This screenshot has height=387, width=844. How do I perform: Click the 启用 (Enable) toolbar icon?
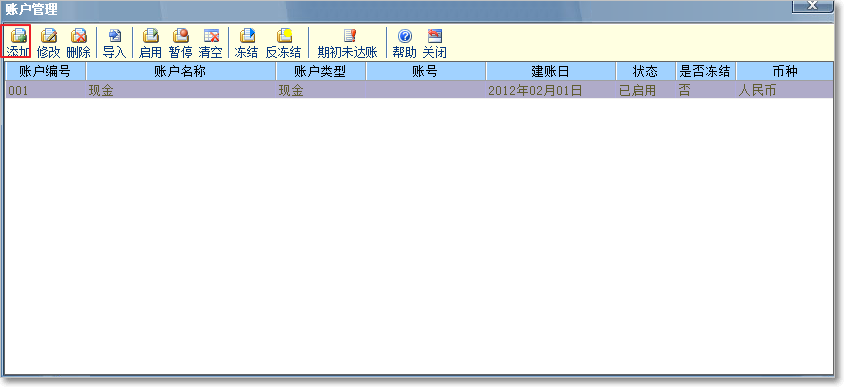tap(150, 42)
